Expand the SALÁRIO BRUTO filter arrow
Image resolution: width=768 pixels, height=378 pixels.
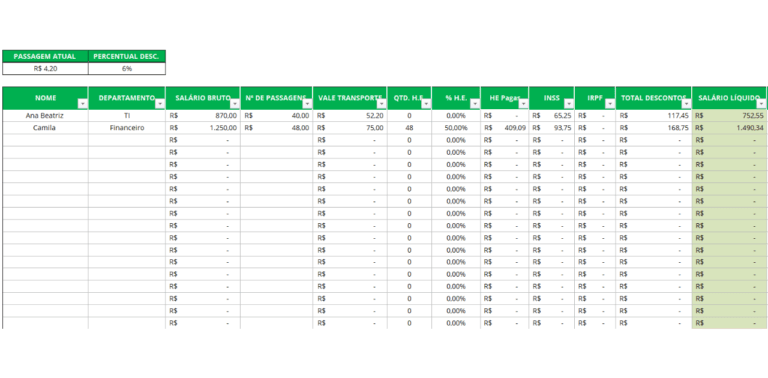tap(235, 104)
